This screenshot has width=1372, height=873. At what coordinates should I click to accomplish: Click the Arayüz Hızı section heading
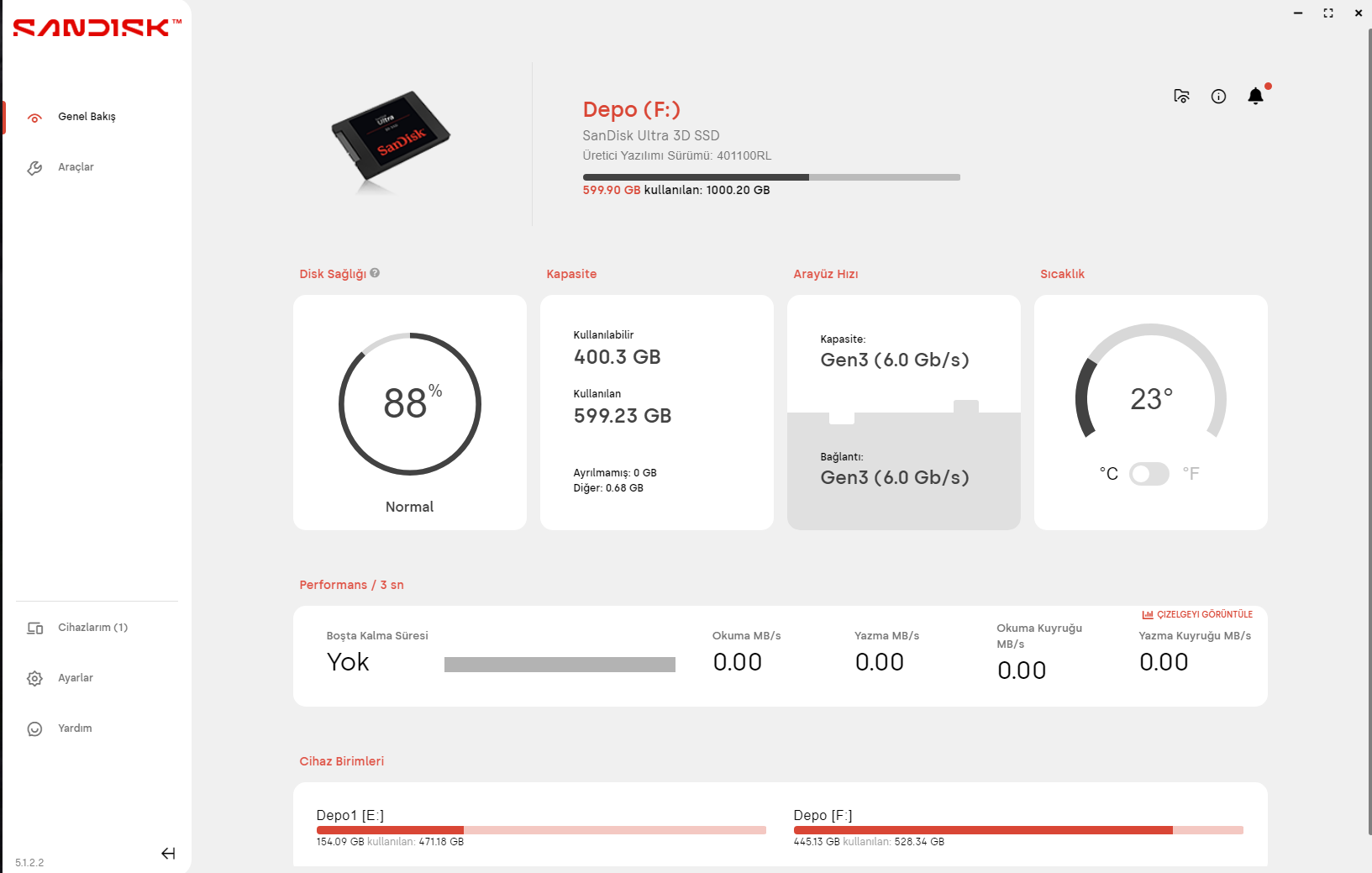[826, 274]
